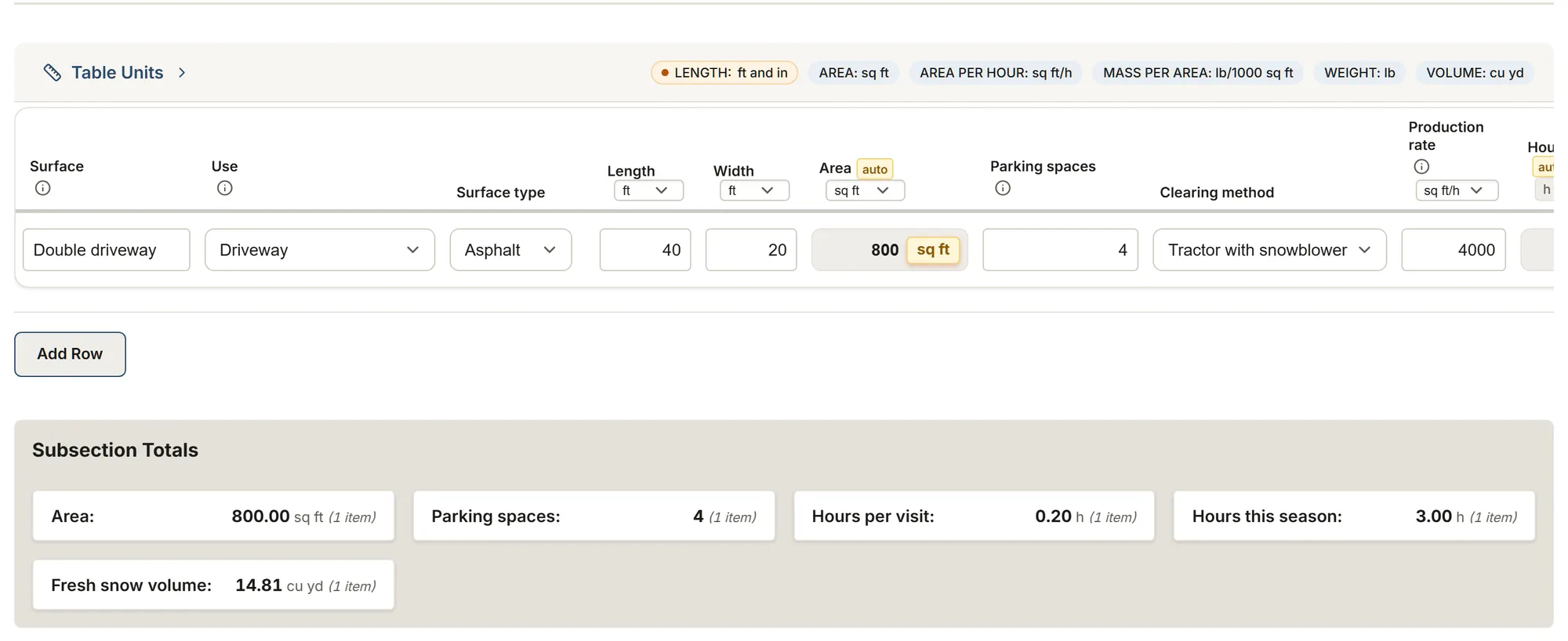Click the LENGTH: ft and in chip

coord(724,73)
